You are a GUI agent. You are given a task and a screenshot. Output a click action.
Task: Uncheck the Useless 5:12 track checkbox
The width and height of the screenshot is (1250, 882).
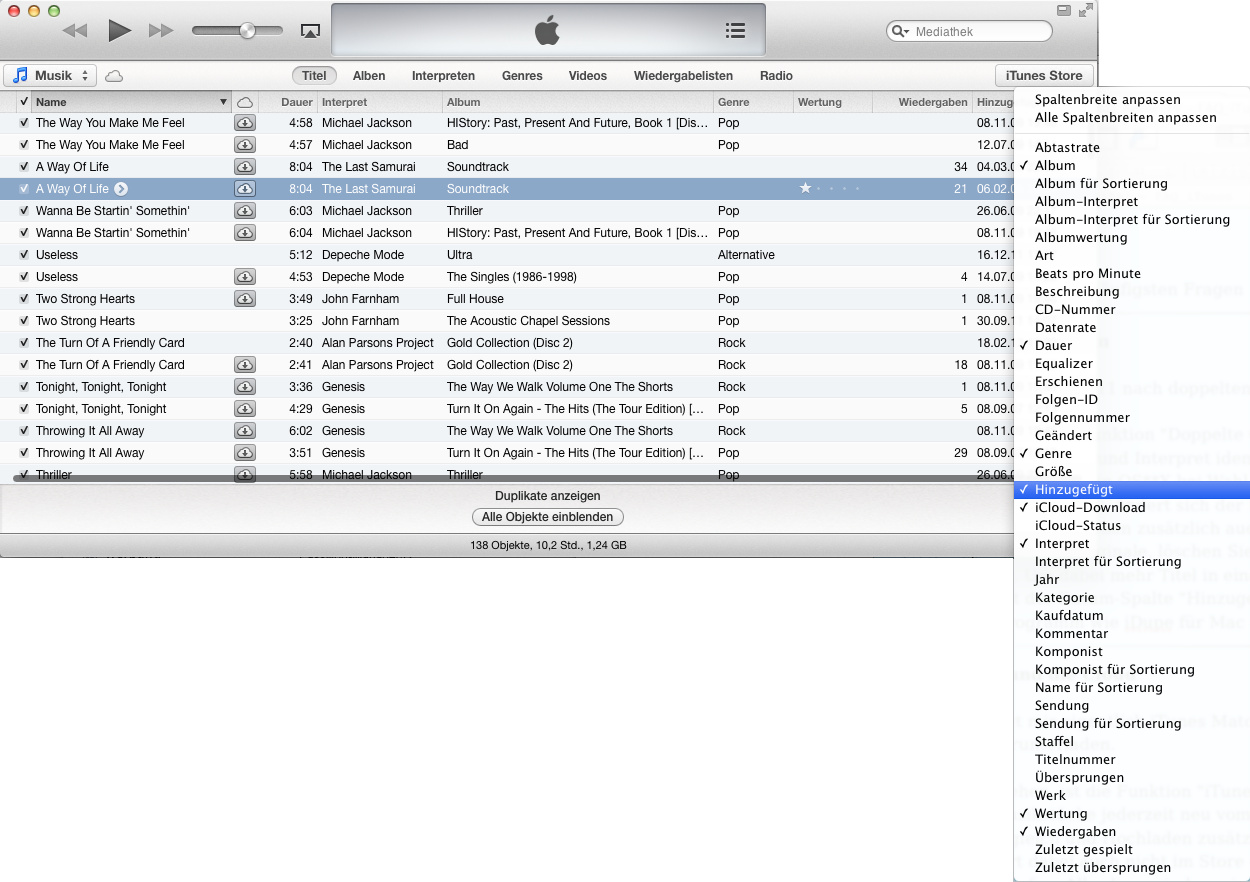pyautogui.click(x=24, y=255)
